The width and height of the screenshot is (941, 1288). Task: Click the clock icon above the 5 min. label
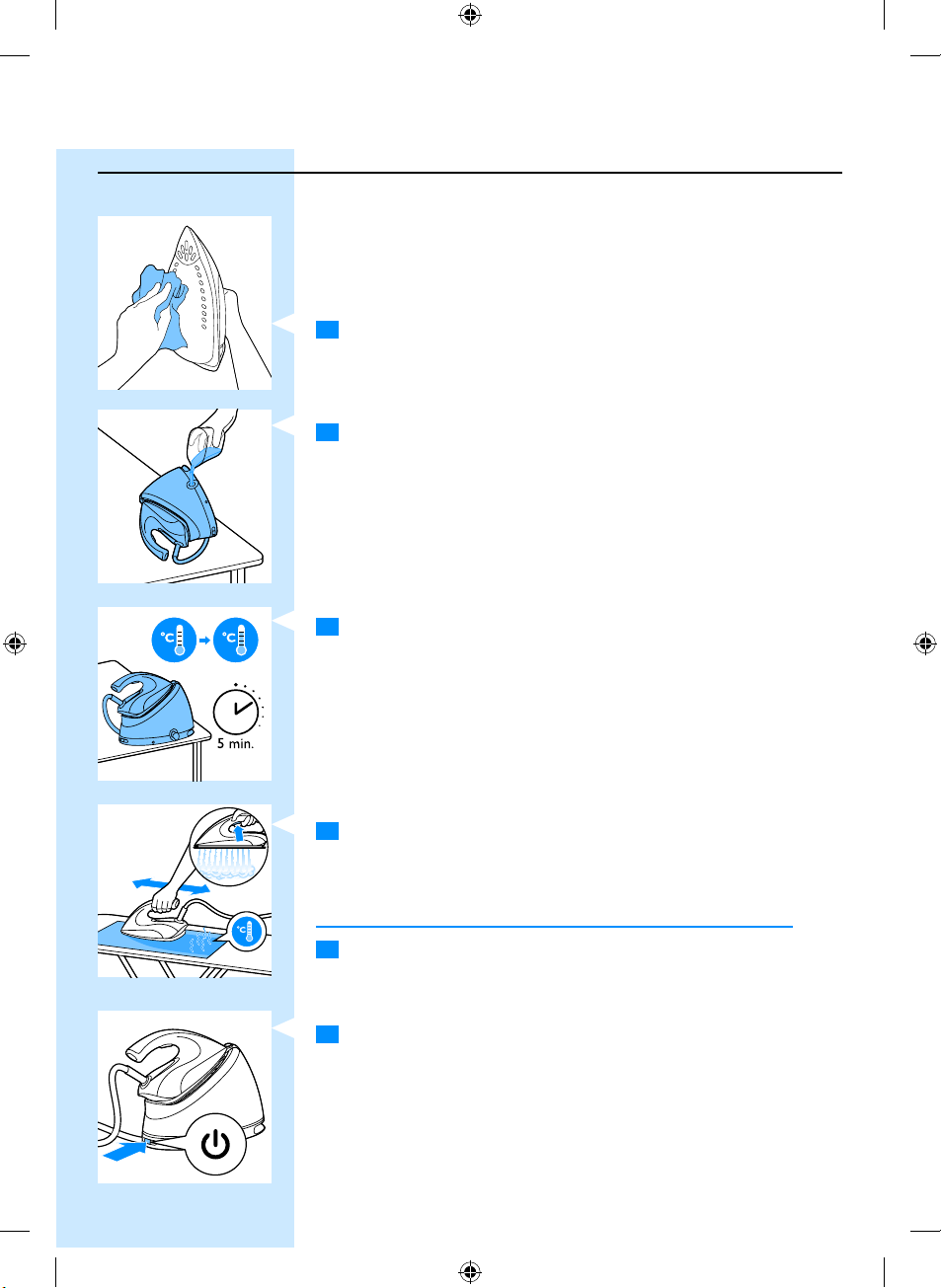coord(237,710)
